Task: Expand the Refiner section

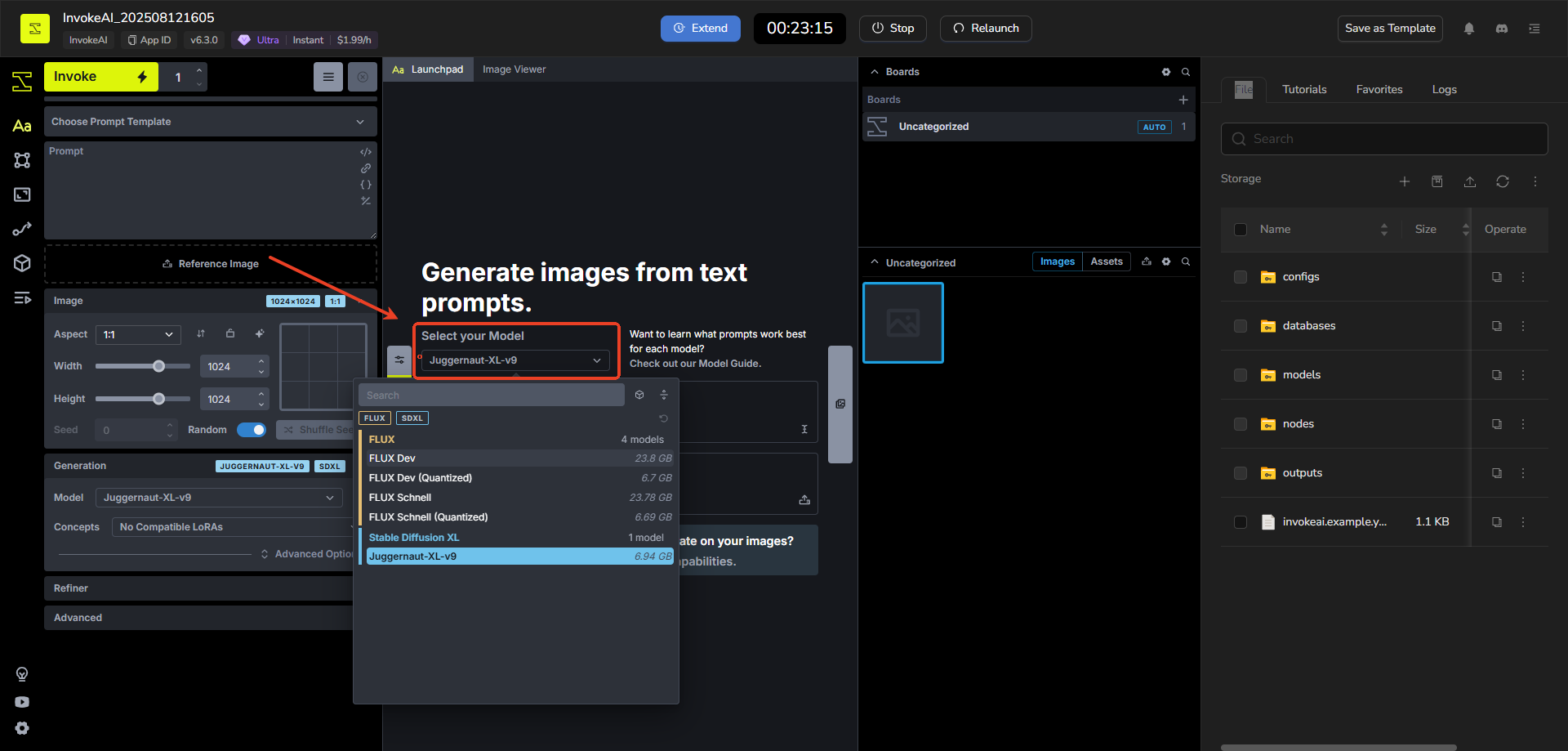Action: pos(198,588)
